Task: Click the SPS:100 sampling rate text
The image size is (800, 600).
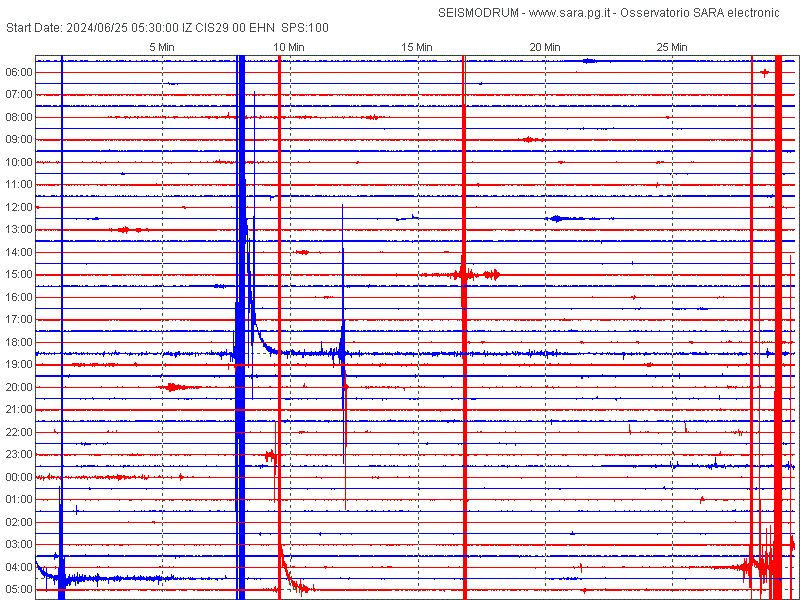Action: [x=305, y=28]
